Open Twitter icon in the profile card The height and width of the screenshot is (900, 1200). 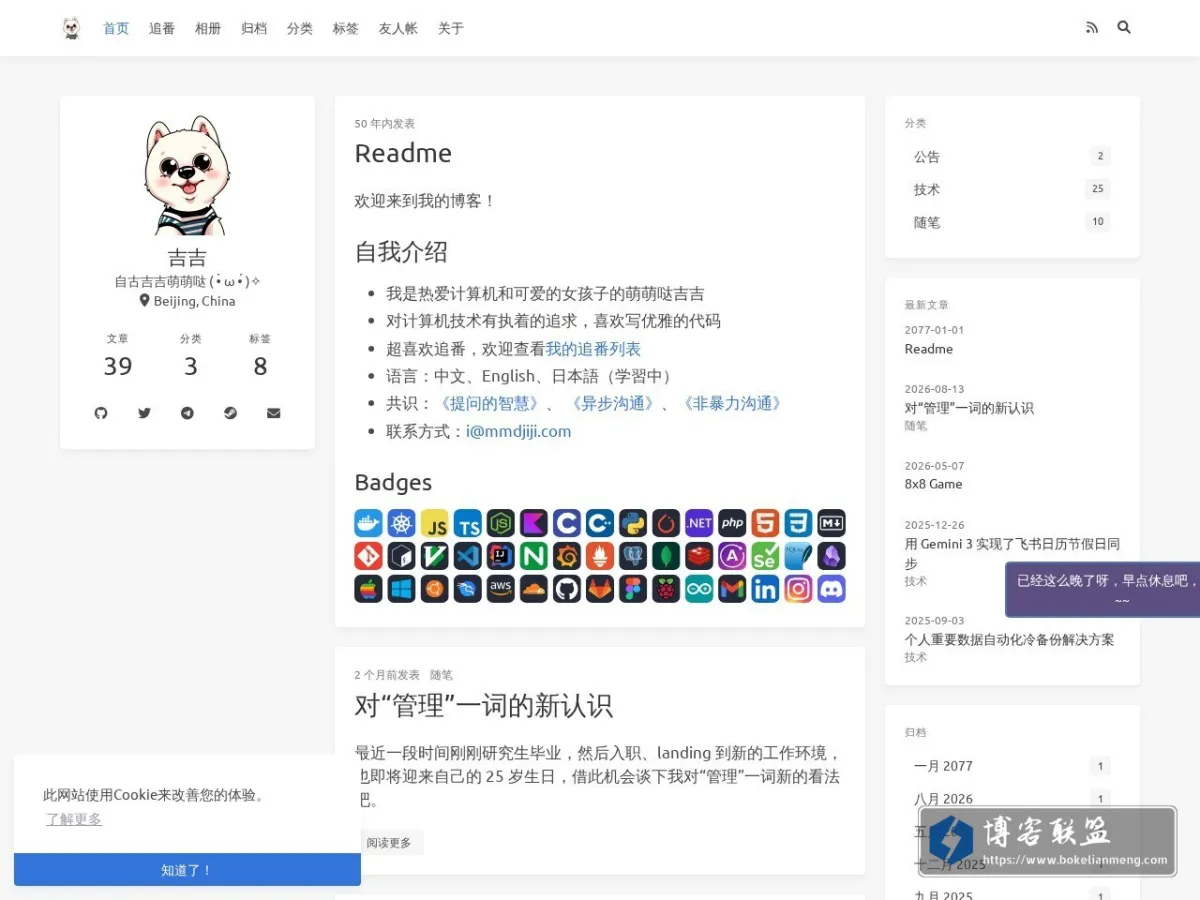point(144,413)
